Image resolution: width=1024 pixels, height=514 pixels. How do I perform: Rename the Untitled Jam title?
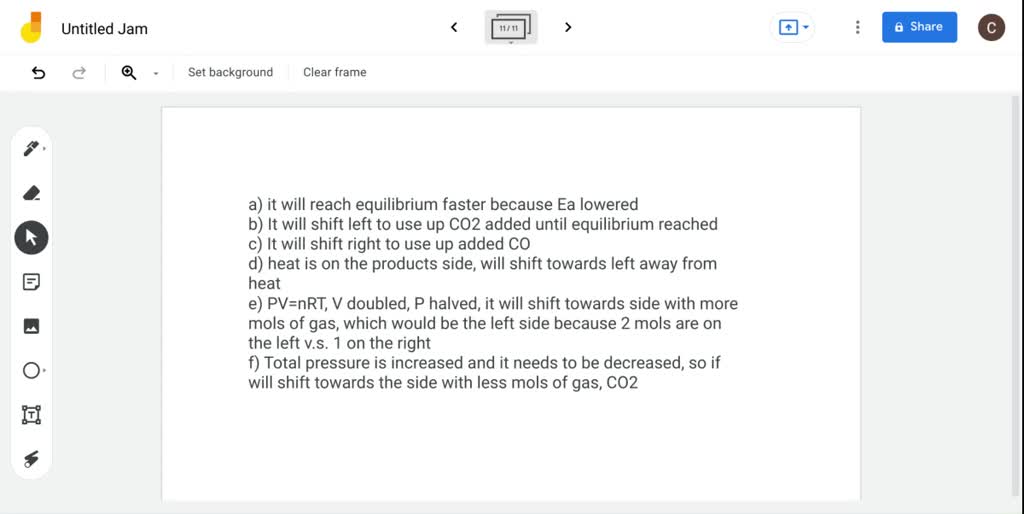click(104, 28)
